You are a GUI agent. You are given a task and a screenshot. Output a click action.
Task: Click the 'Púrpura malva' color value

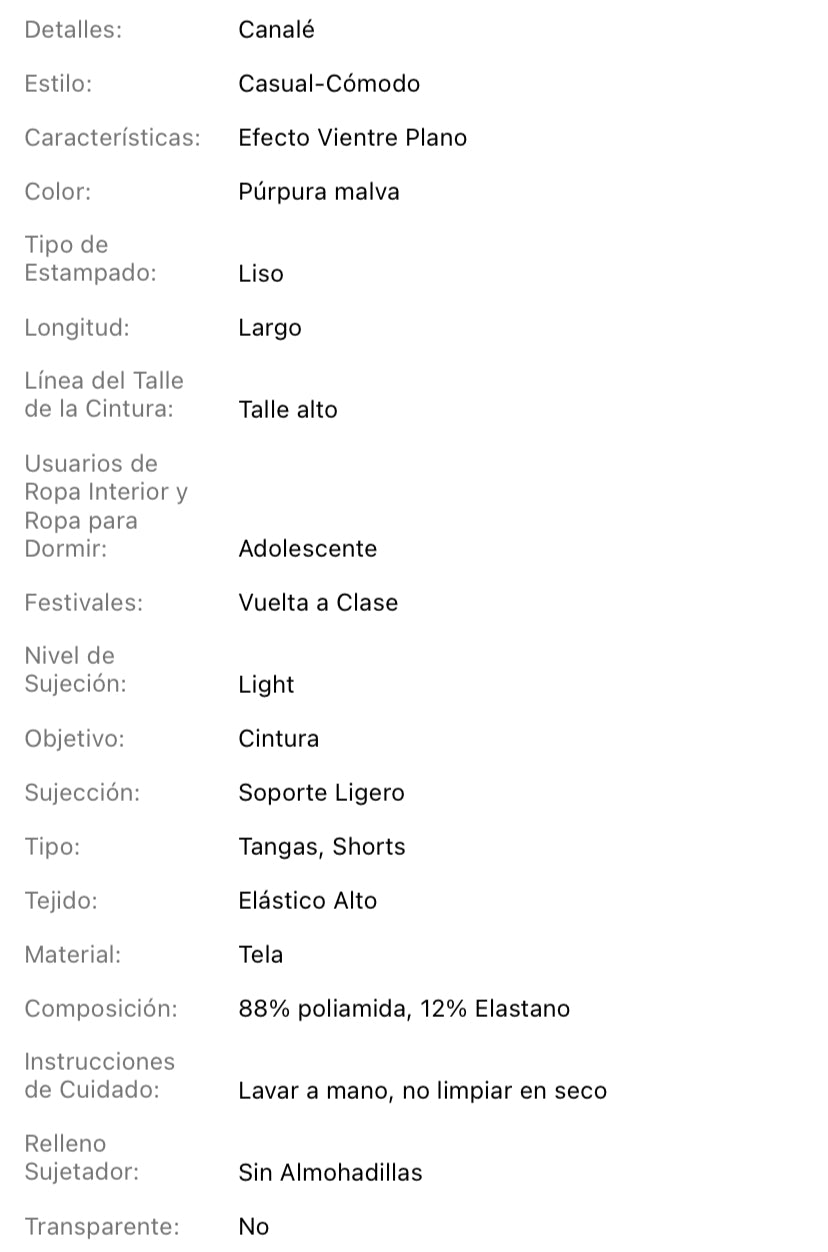click(318, 192)
